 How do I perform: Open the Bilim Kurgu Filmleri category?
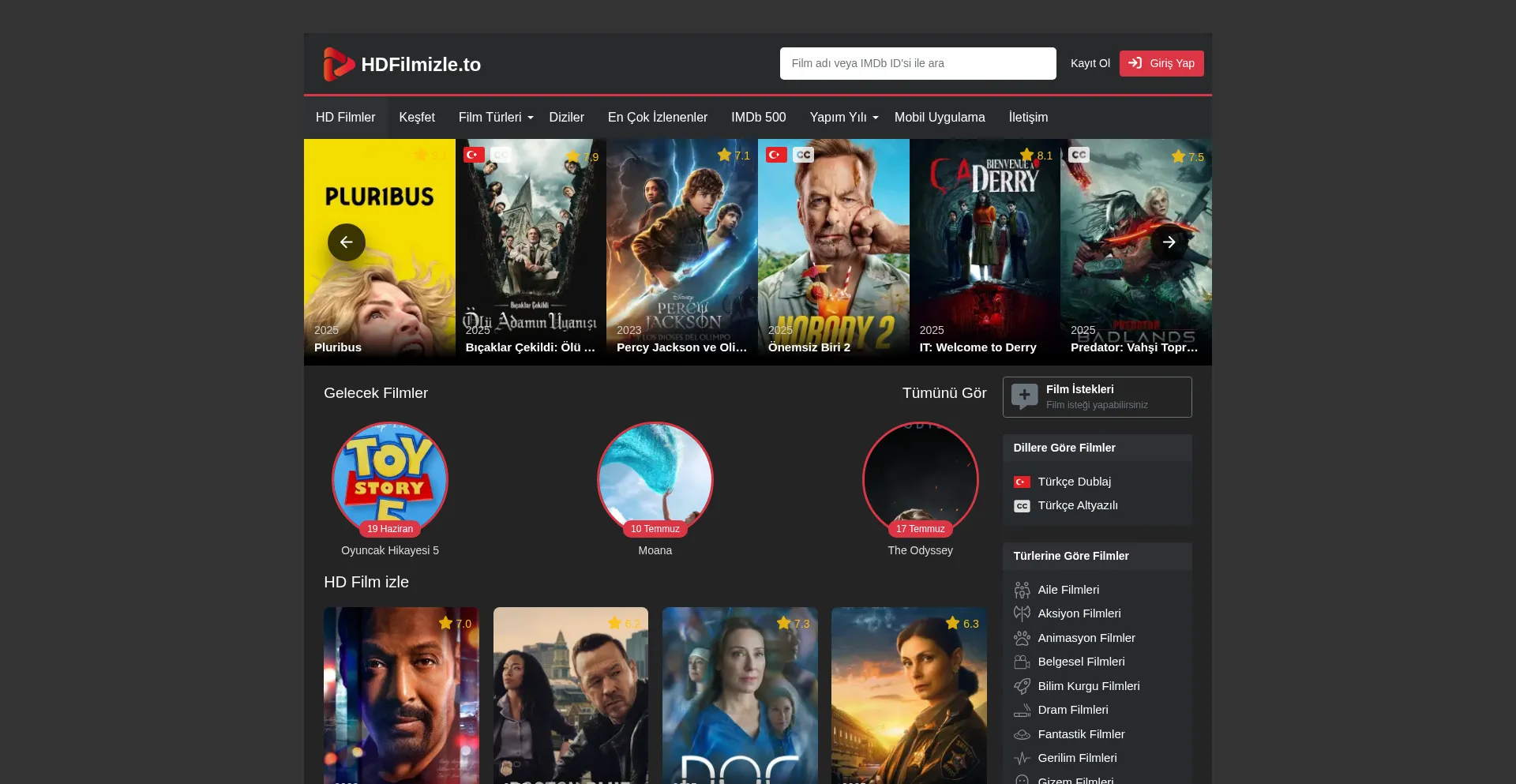(1089, 686)
